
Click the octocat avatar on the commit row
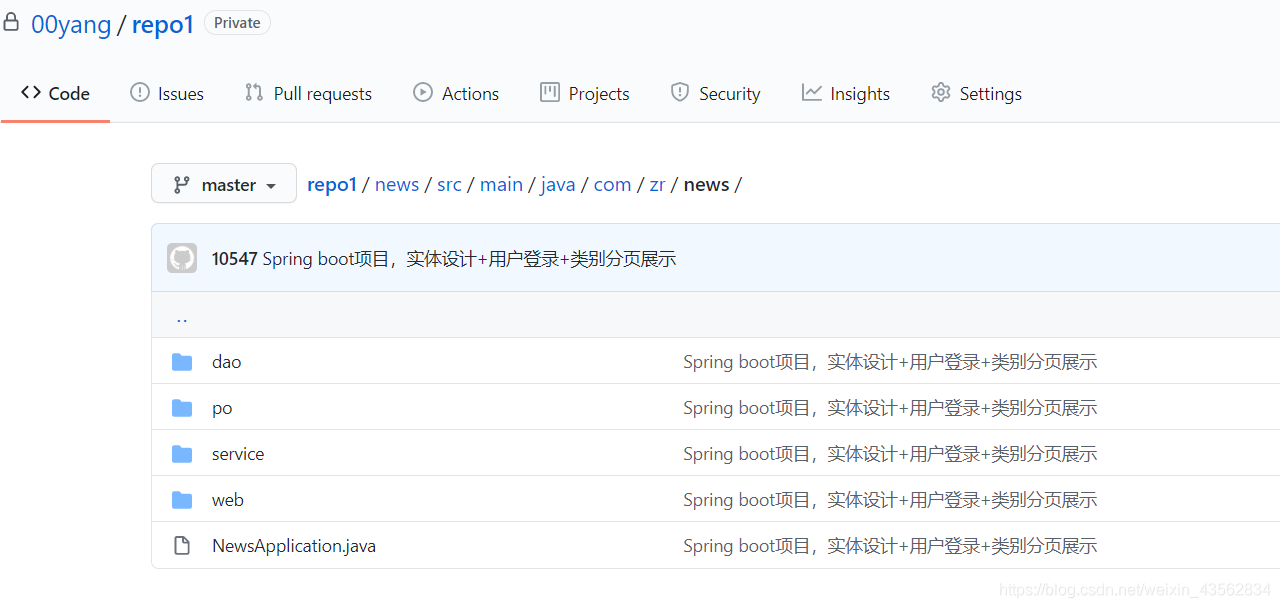181,257
